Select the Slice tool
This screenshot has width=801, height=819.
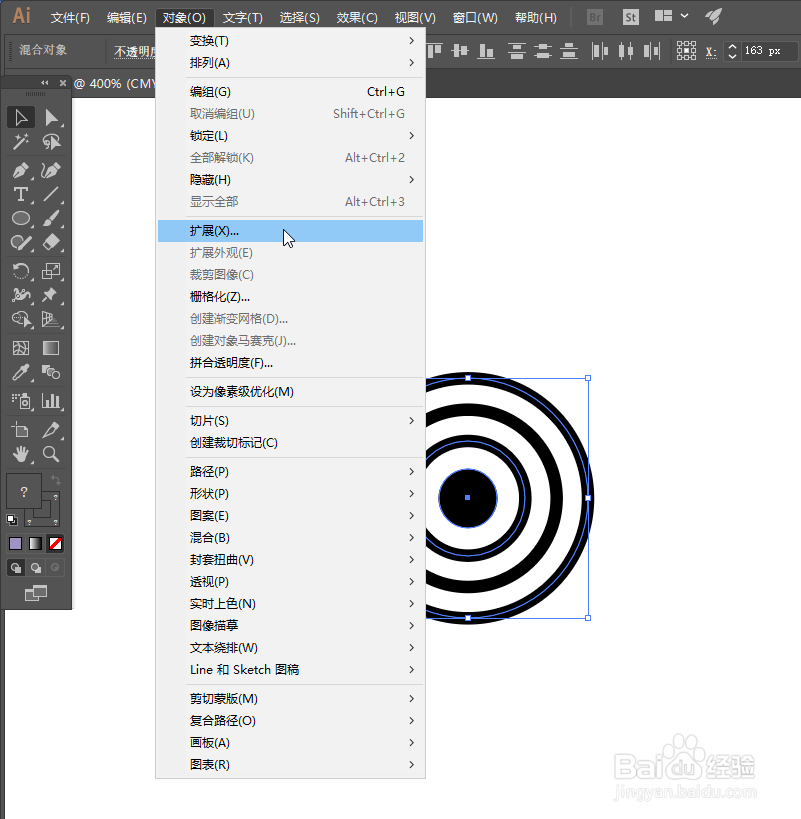tap(51, 430)
